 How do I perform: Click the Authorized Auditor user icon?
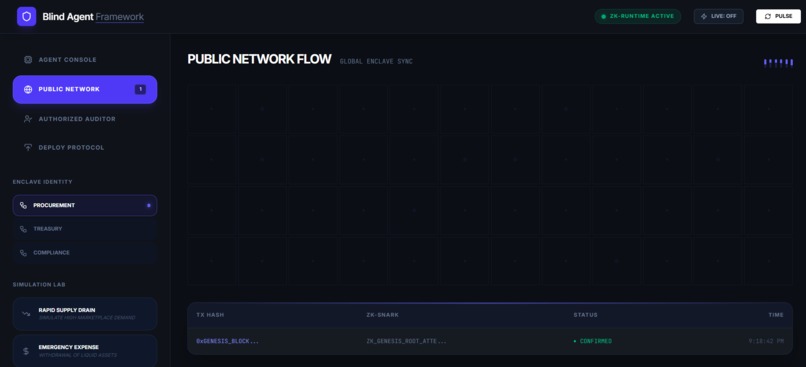[28, 119]
